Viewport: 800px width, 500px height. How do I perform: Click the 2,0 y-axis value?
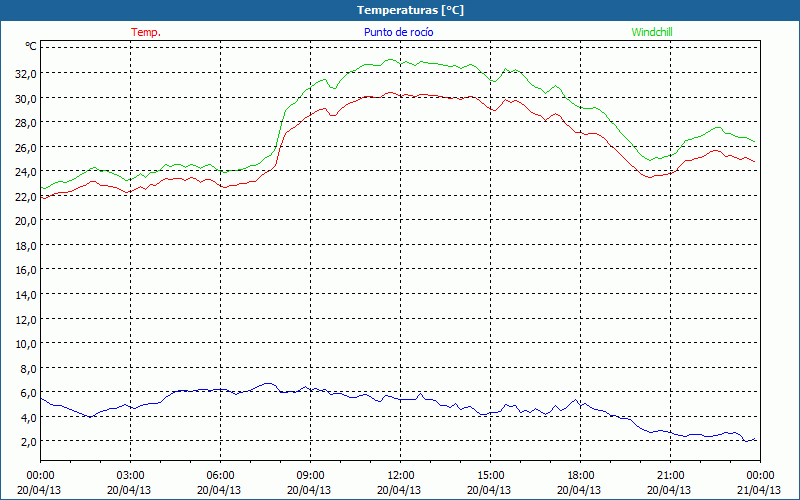click(x=29, y=442)
